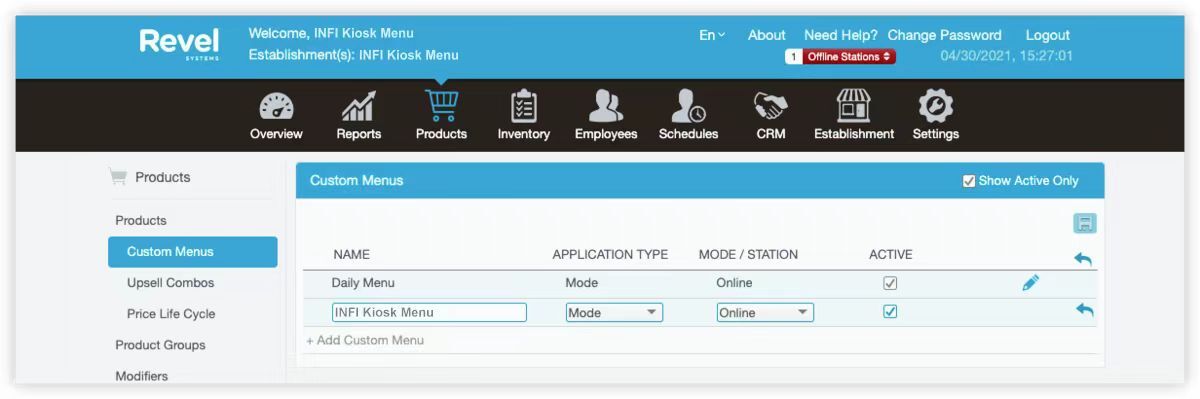1200x399 pixels.
Task: Click INFI Kiosk Menu name field
Action: click(429, 312)
